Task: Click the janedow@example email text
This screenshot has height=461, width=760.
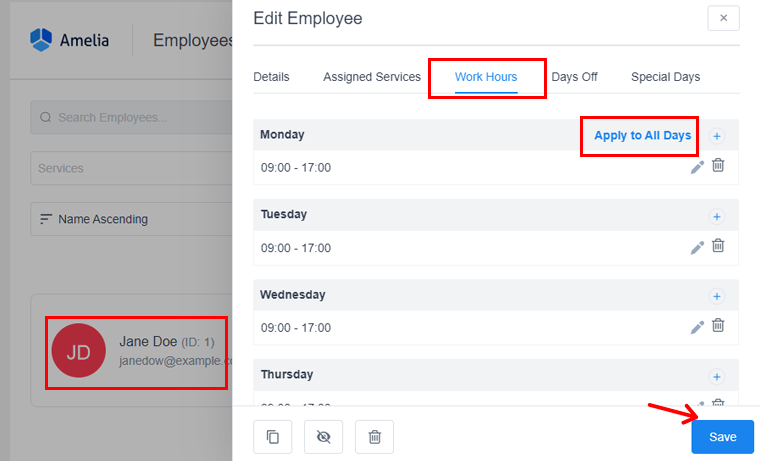Action: coord(176,361)
